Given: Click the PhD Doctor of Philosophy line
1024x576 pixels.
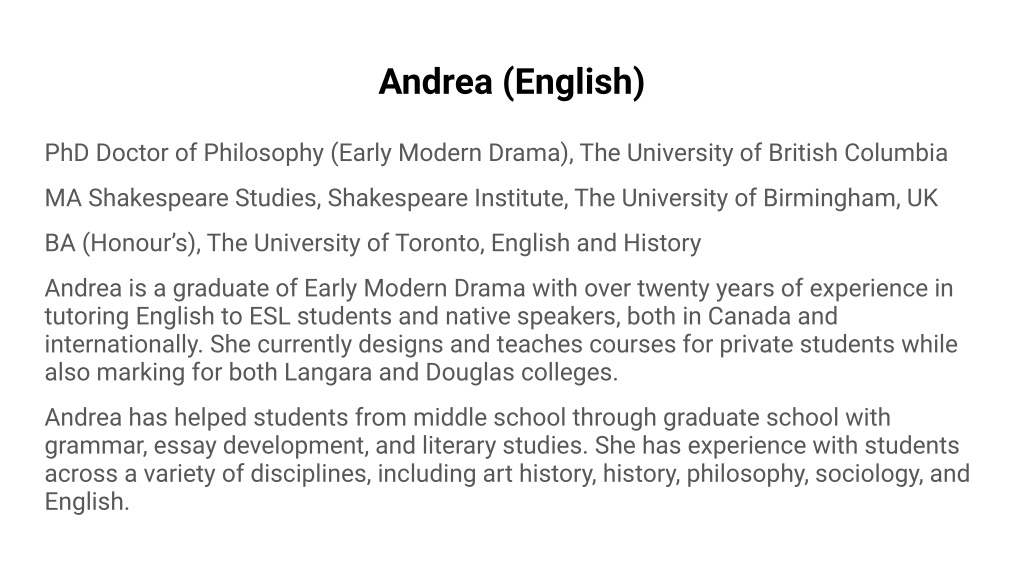Looking at the screenshot, I should (x=496, y=153).
